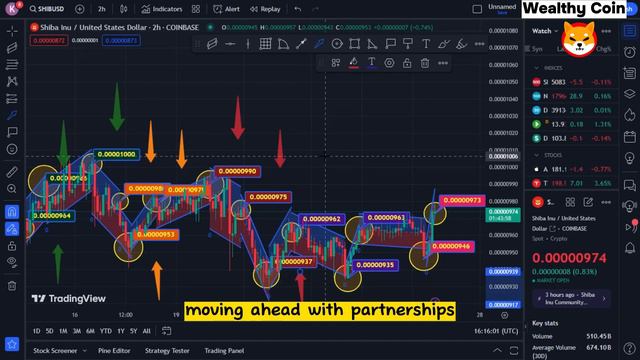Click the Alert button

click(227, 9)
